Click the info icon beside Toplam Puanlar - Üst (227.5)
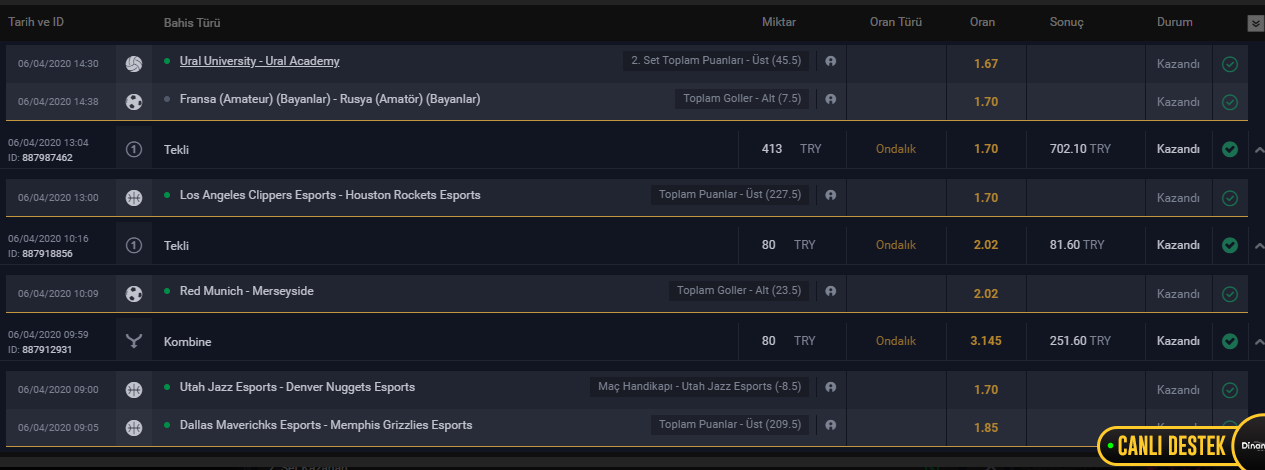The image size is (1265, 470). click(x=830, y=196)
